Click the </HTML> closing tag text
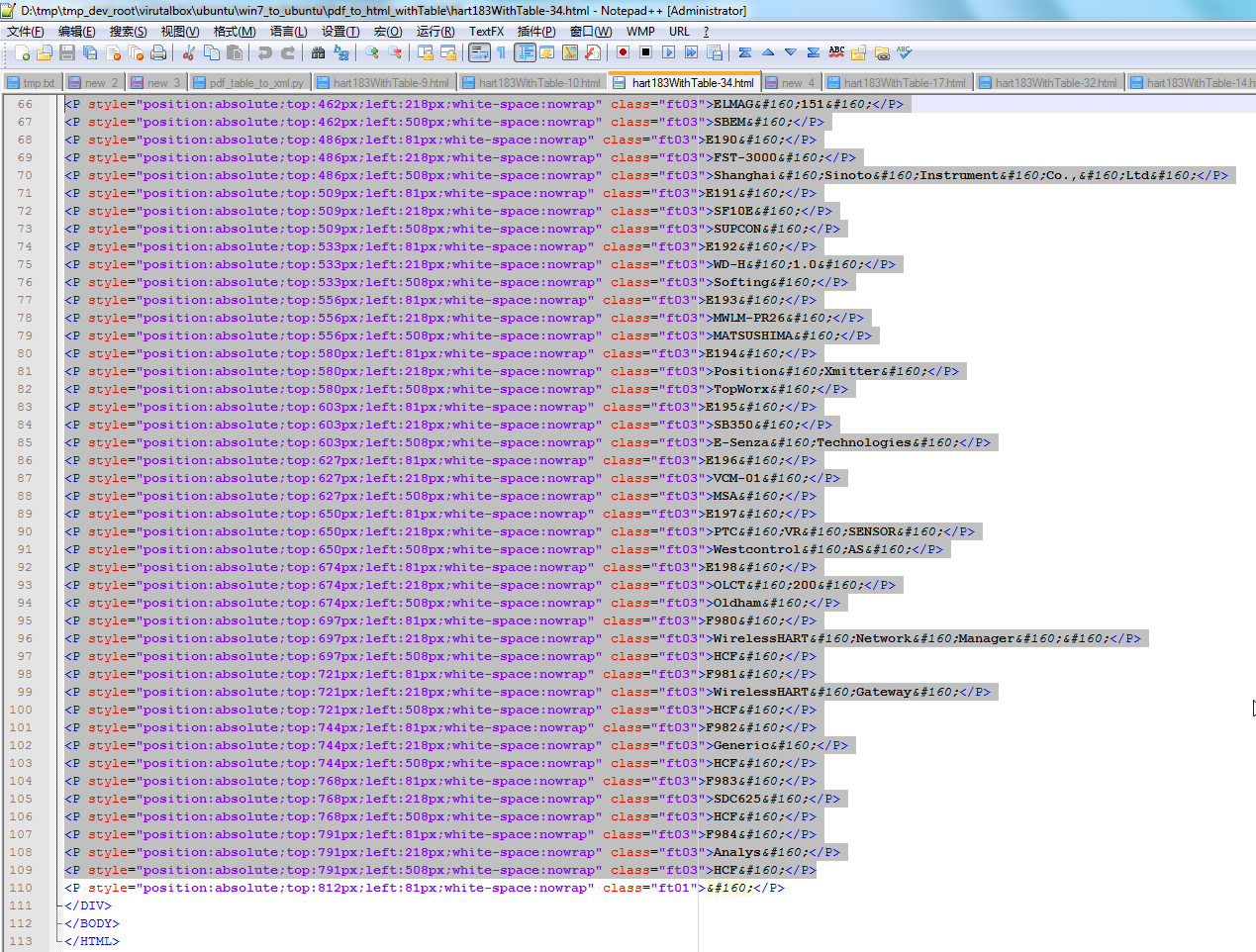Screen dimensions: 1256x952 point(92,941)
